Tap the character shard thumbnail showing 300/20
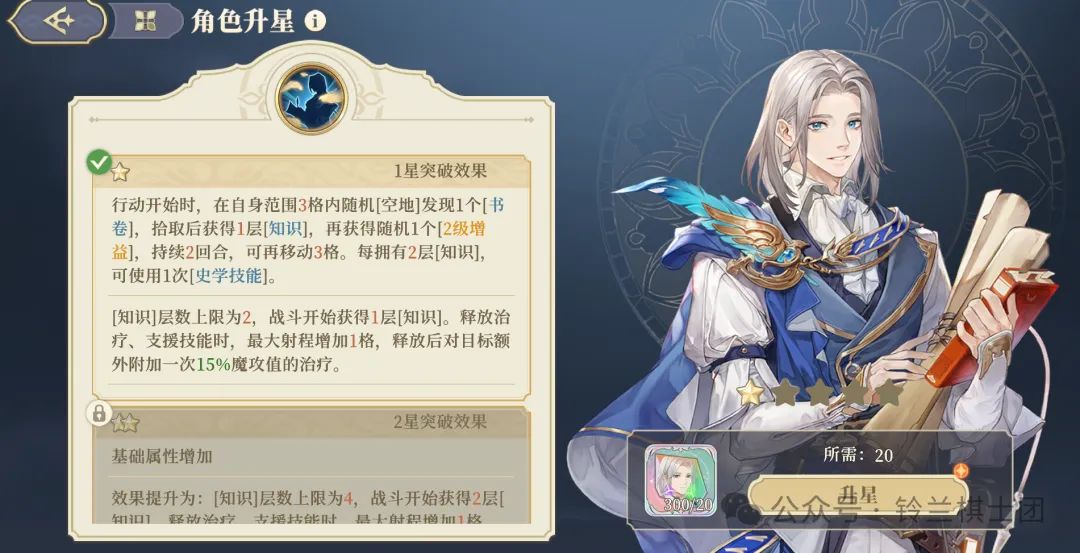Screen dimensions: 1080x553 [681, 481]
